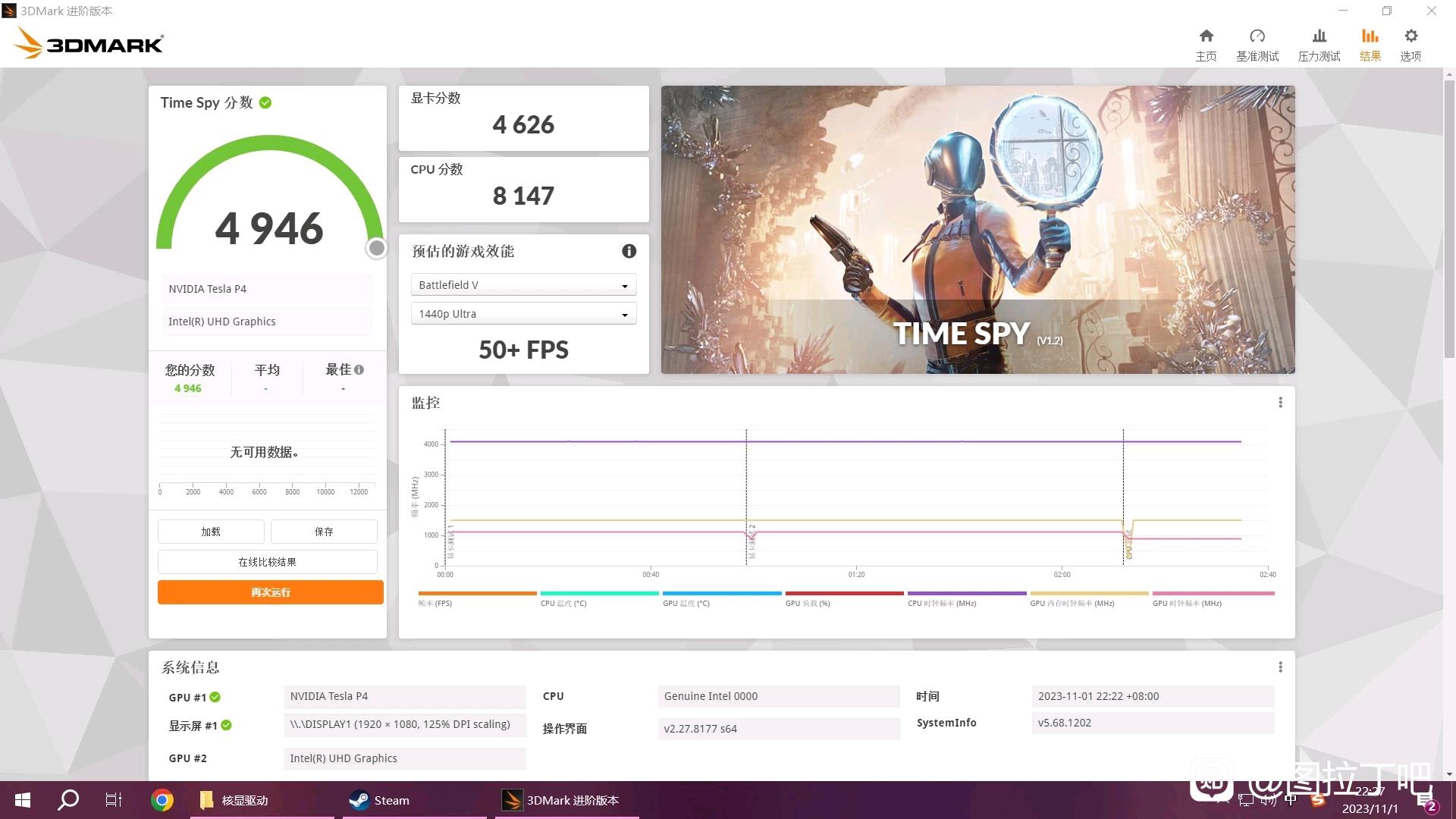Image resolution: width=1456 pixels, height=819 pixels.
Task: Click CPU field Genuine Intel 0000
Action: [779, 696]
